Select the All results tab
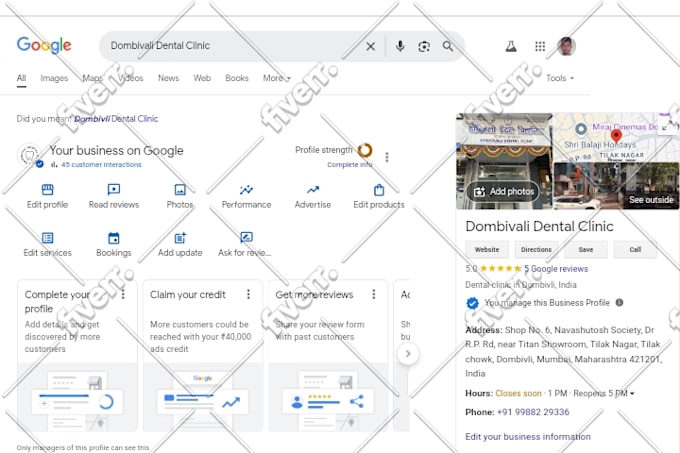This screenshot has width=680, height=453. pos(21,78)
